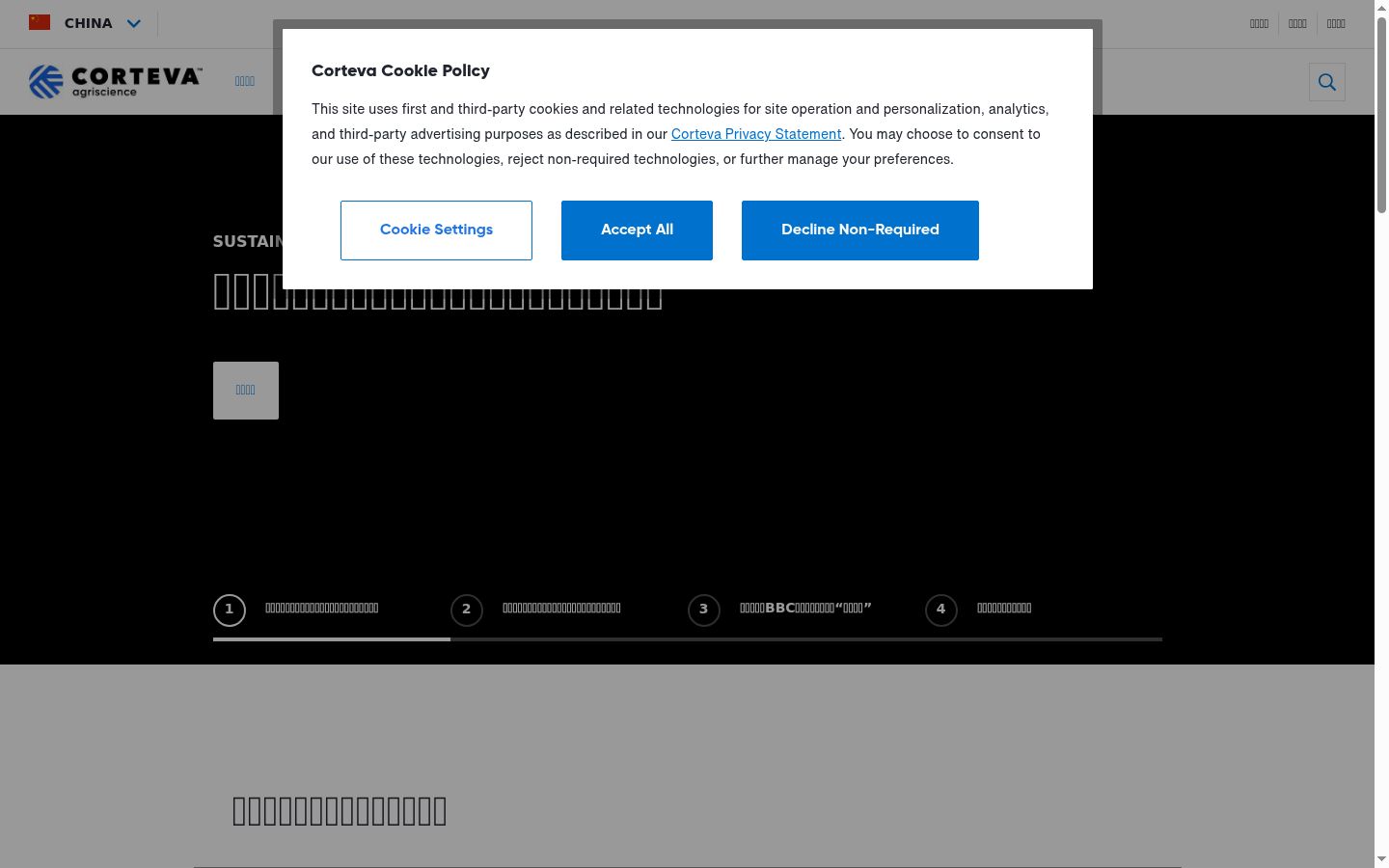
Task: Open the Corteva Privacy Statement link
Action: 756,134
